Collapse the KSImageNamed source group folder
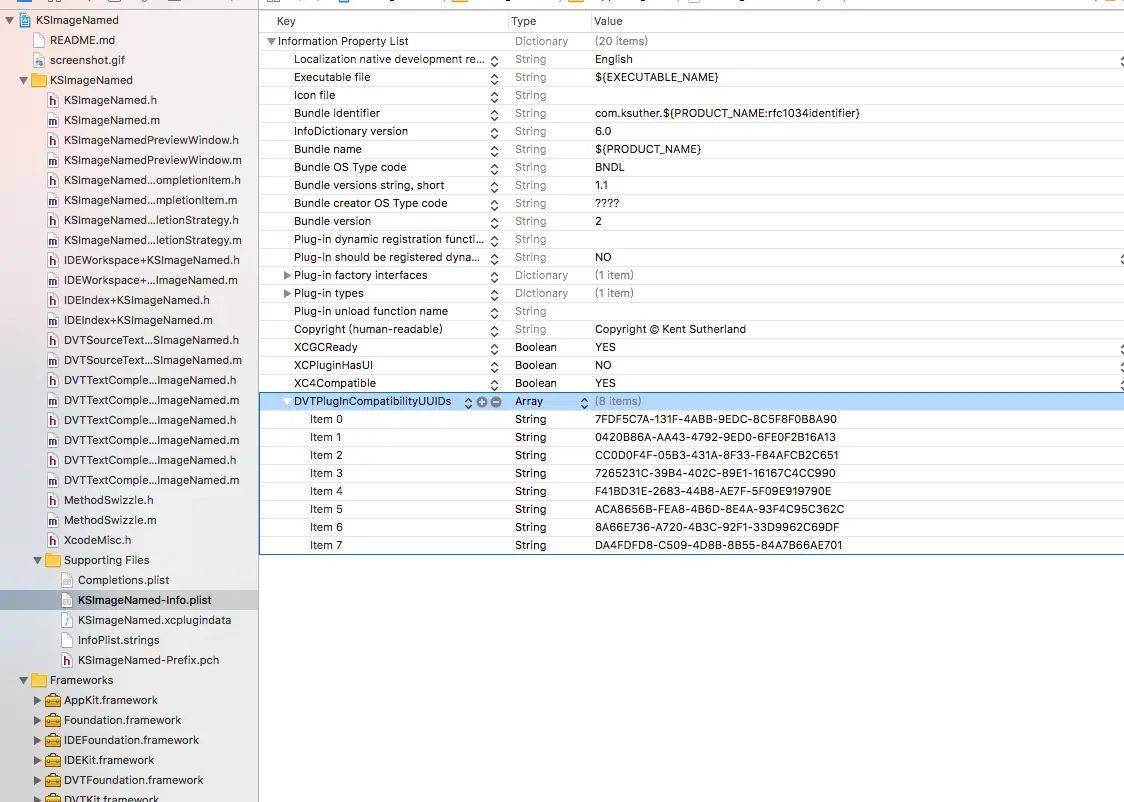This screenshot has width=1124, height=802. pyautogui.click(x=23, y=80)
